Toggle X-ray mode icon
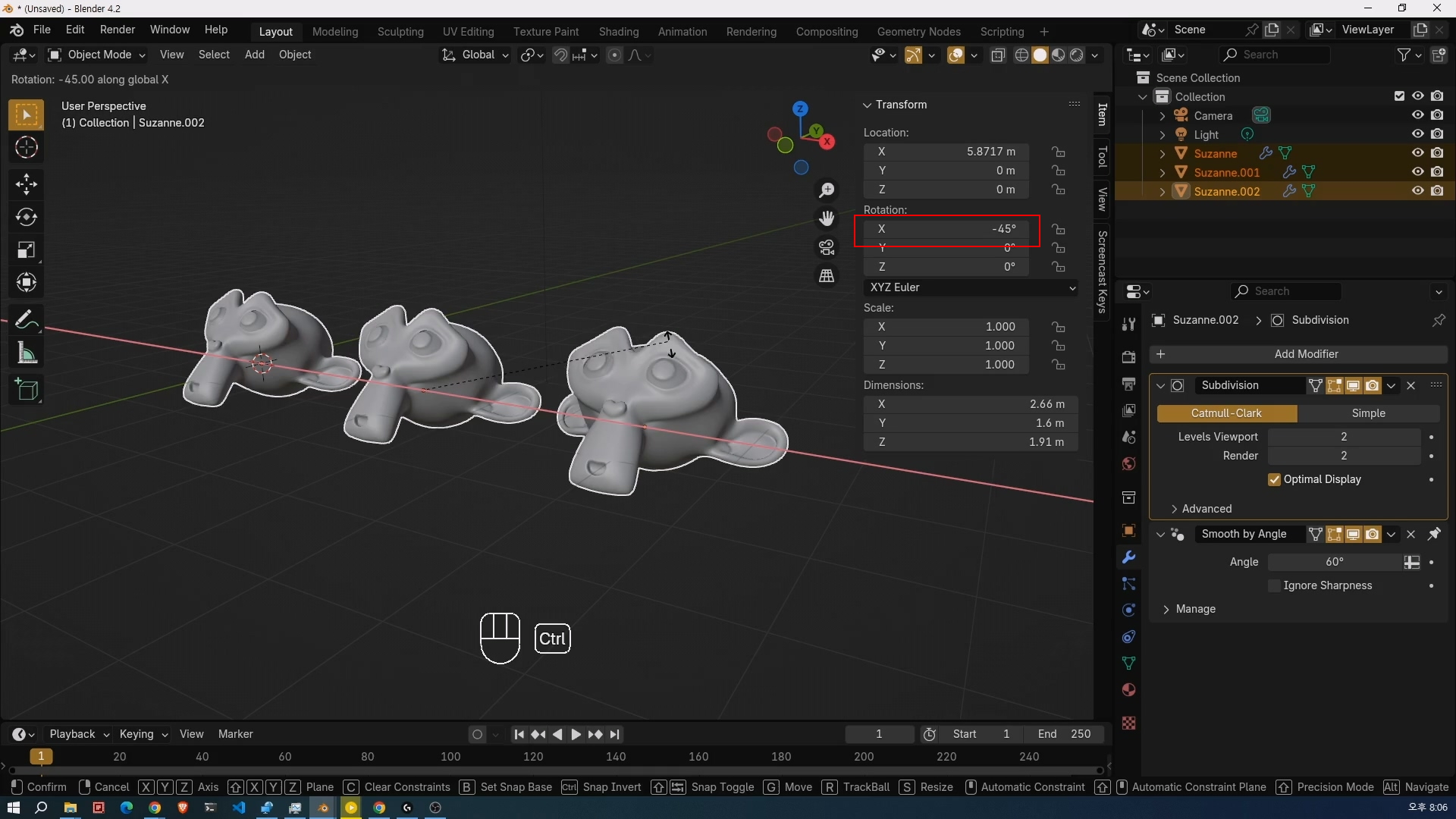Screen dimensions: 1456x819 pyautogui.click(x=998, y=55)
